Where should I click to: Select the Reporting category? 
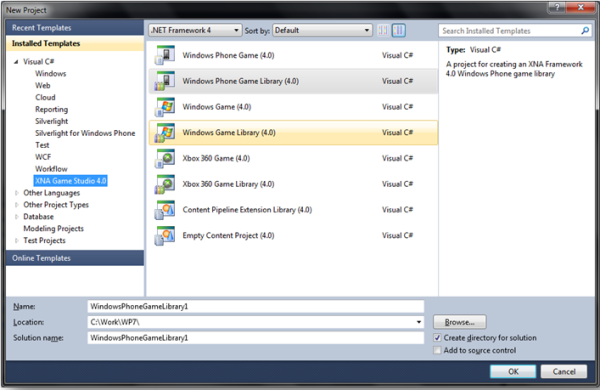coord(51,109)
